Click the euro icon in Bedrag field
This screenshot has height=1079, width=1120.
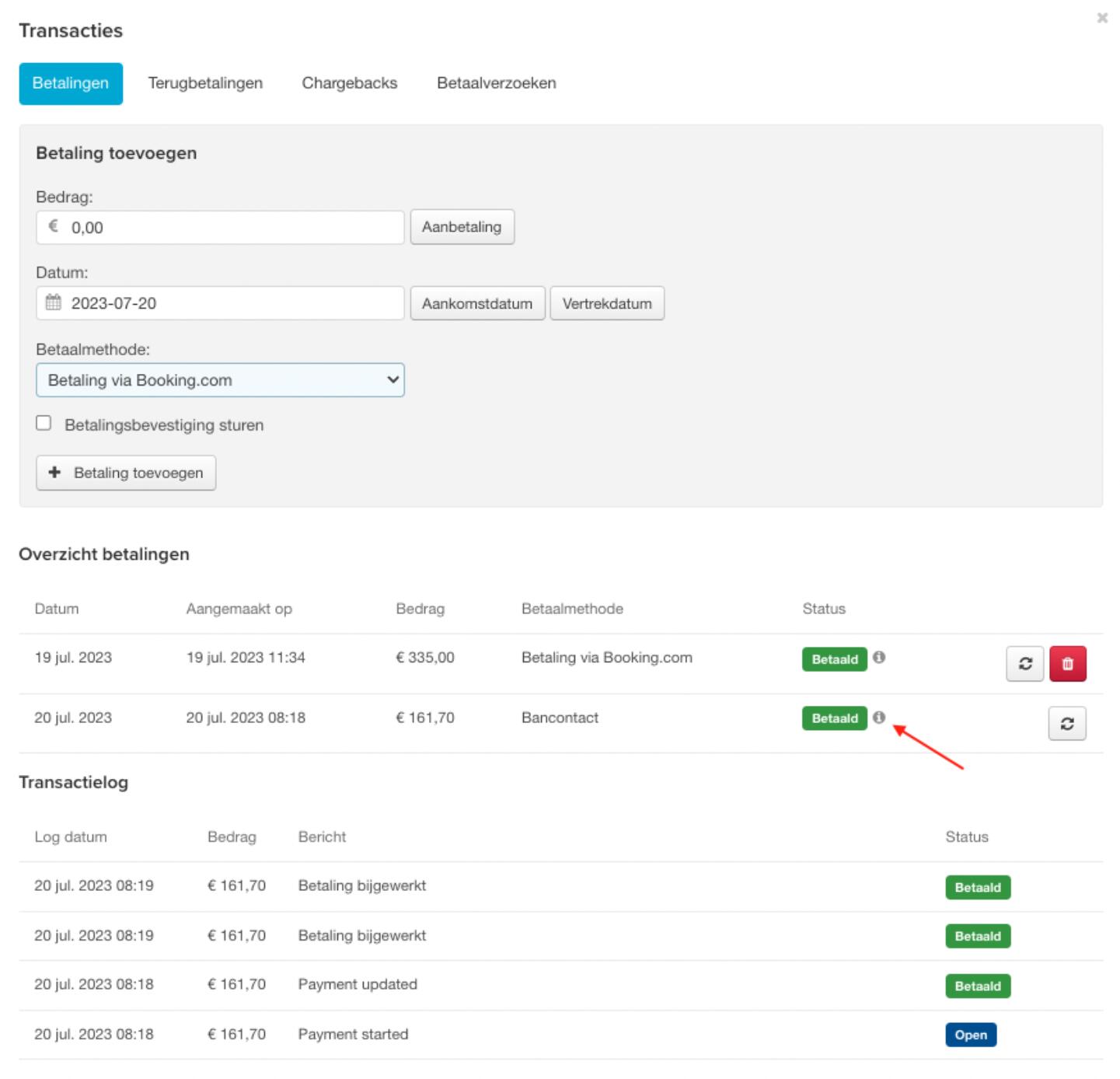click(x=53, y=226)
